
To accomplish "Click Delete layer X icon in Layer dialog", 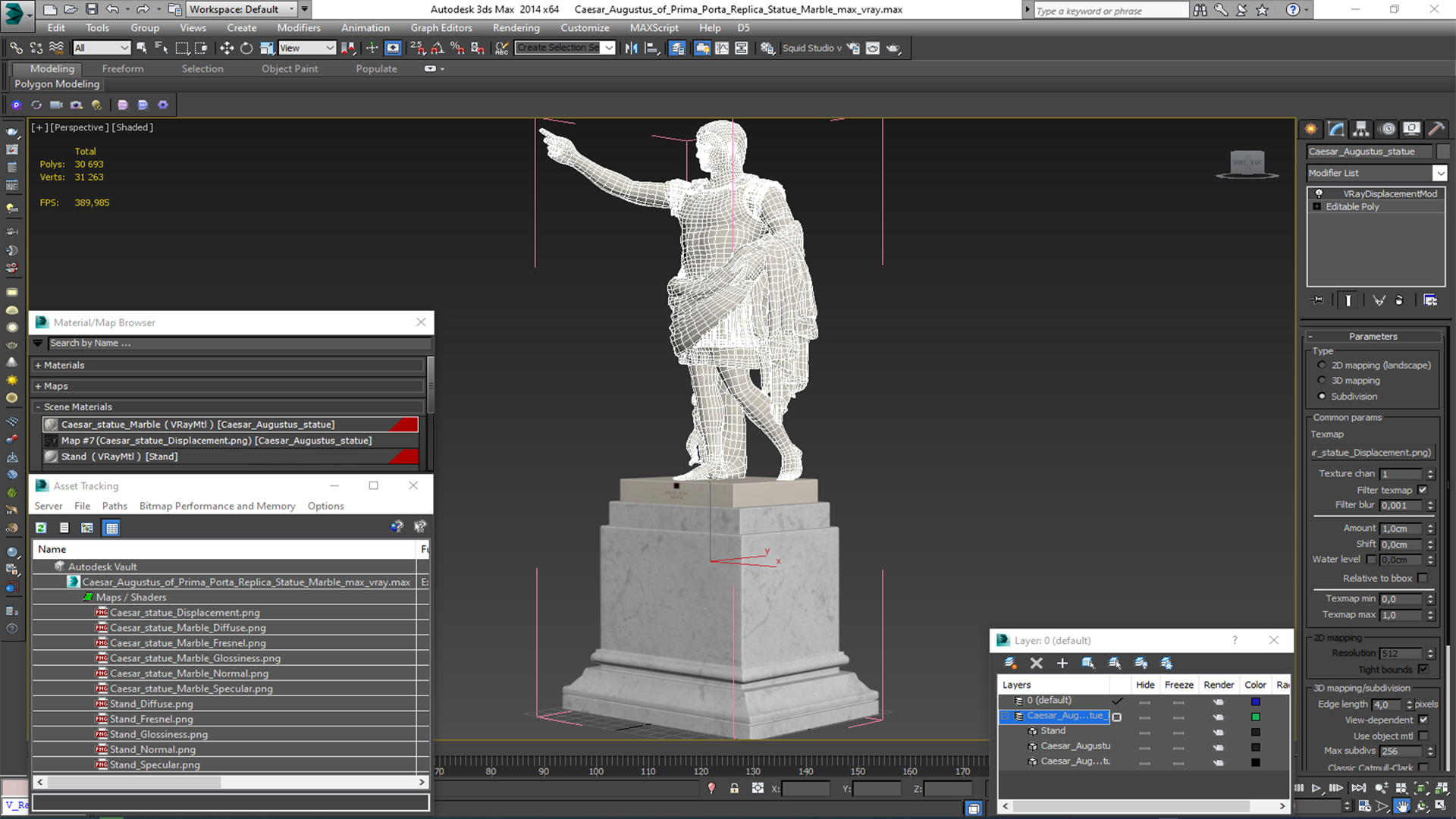I will point(1036,663).
